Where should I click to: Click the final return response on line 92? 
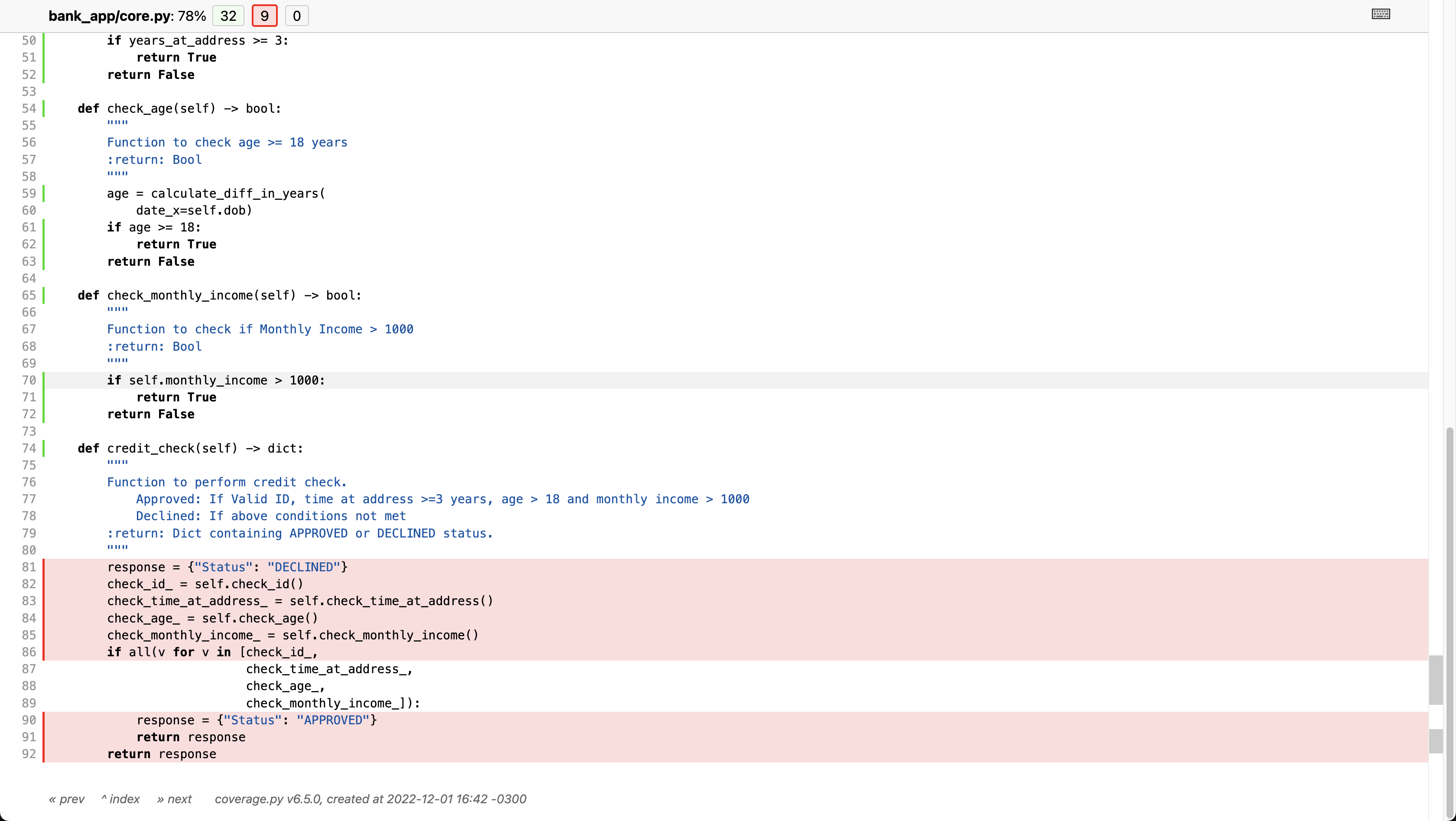(x=161, y=754)
